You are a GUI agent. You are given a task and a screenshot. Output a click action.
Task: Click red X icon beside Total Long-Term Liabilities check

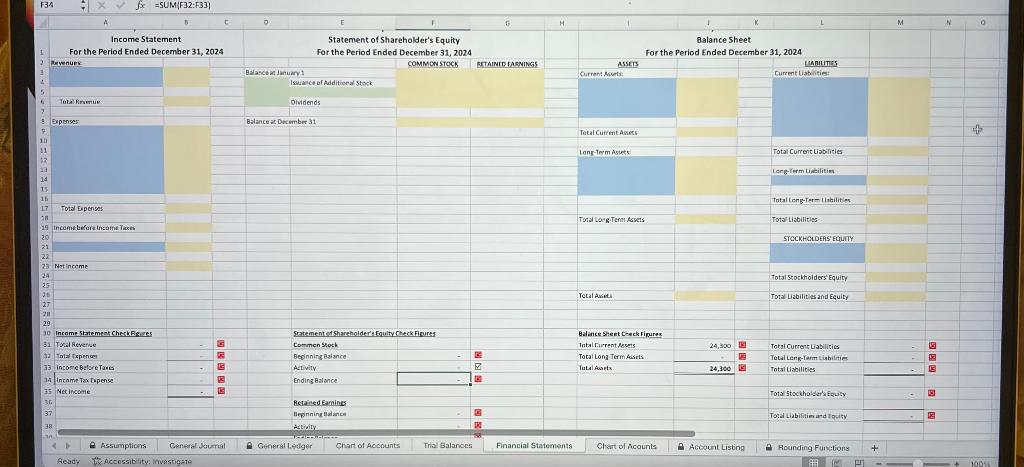pyautogui.click(x=932, y=357)
